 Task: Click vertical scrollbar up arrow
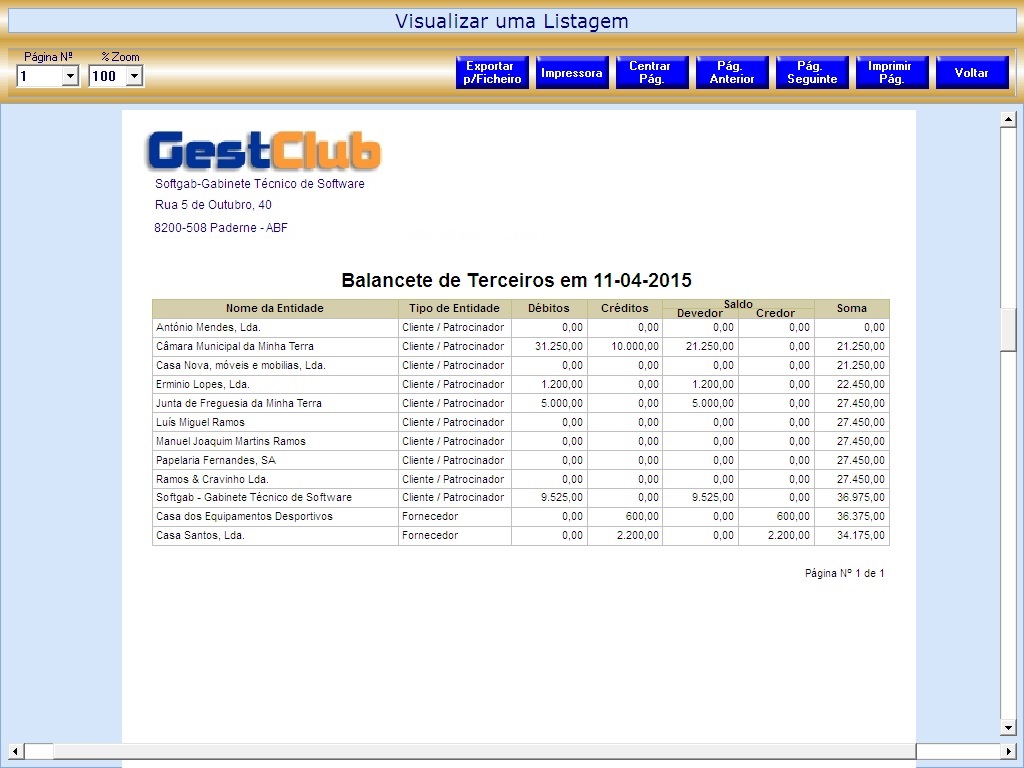1008,120
